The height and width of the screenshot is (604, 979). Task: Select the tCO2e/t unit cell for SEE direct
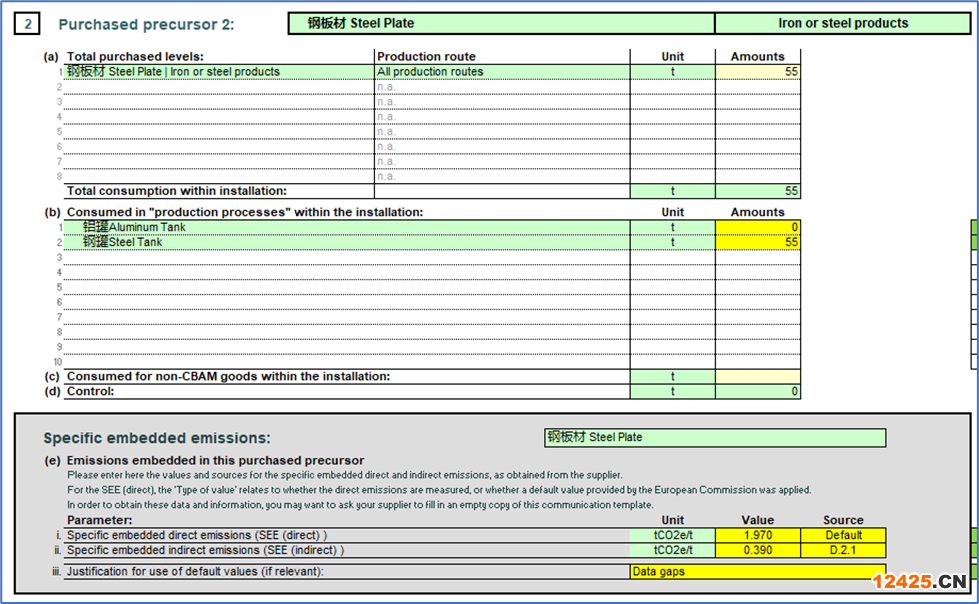point(672,535)
